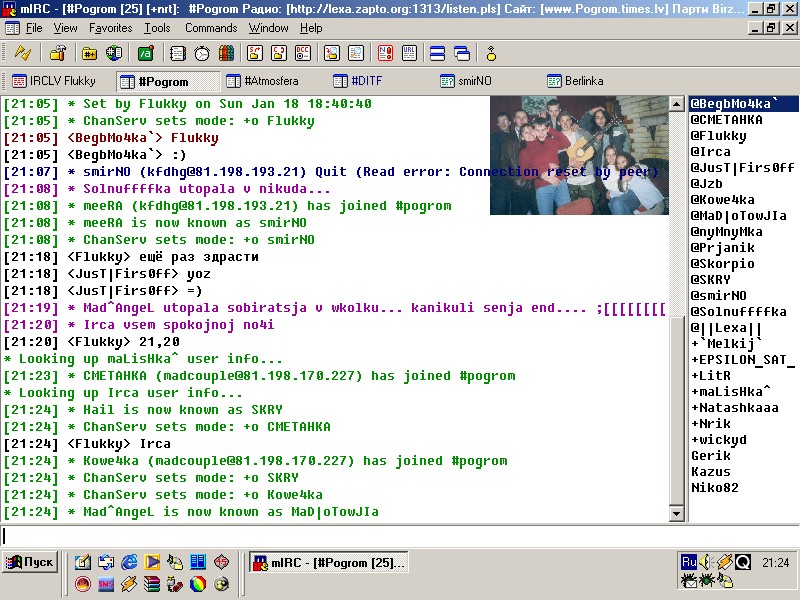Viewport: 800px width, 600px height.
Task: Open the Scripts editor /a icon
Action: tap(145, 53)
